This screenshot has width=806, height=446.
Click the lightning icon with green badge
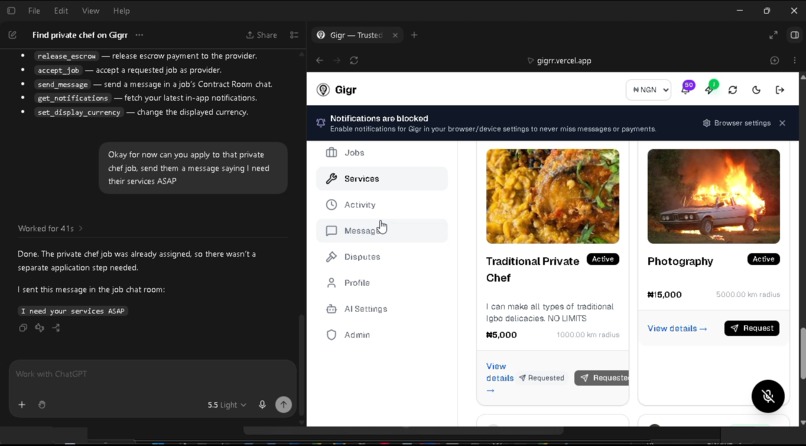tap(710, 88)
